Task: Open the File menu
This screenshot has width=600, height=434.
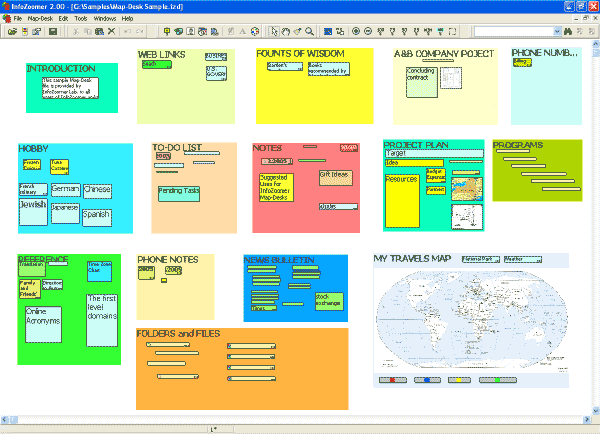Action: (x=18, y=18)
